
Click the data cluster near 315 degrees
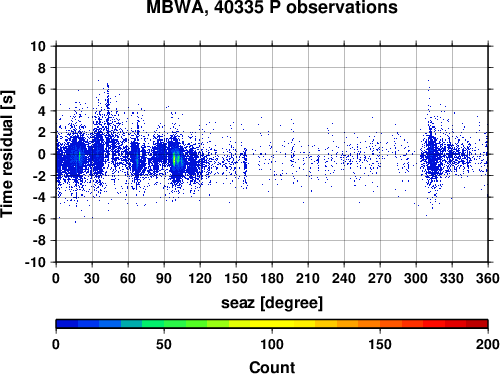tap(432, 155)
